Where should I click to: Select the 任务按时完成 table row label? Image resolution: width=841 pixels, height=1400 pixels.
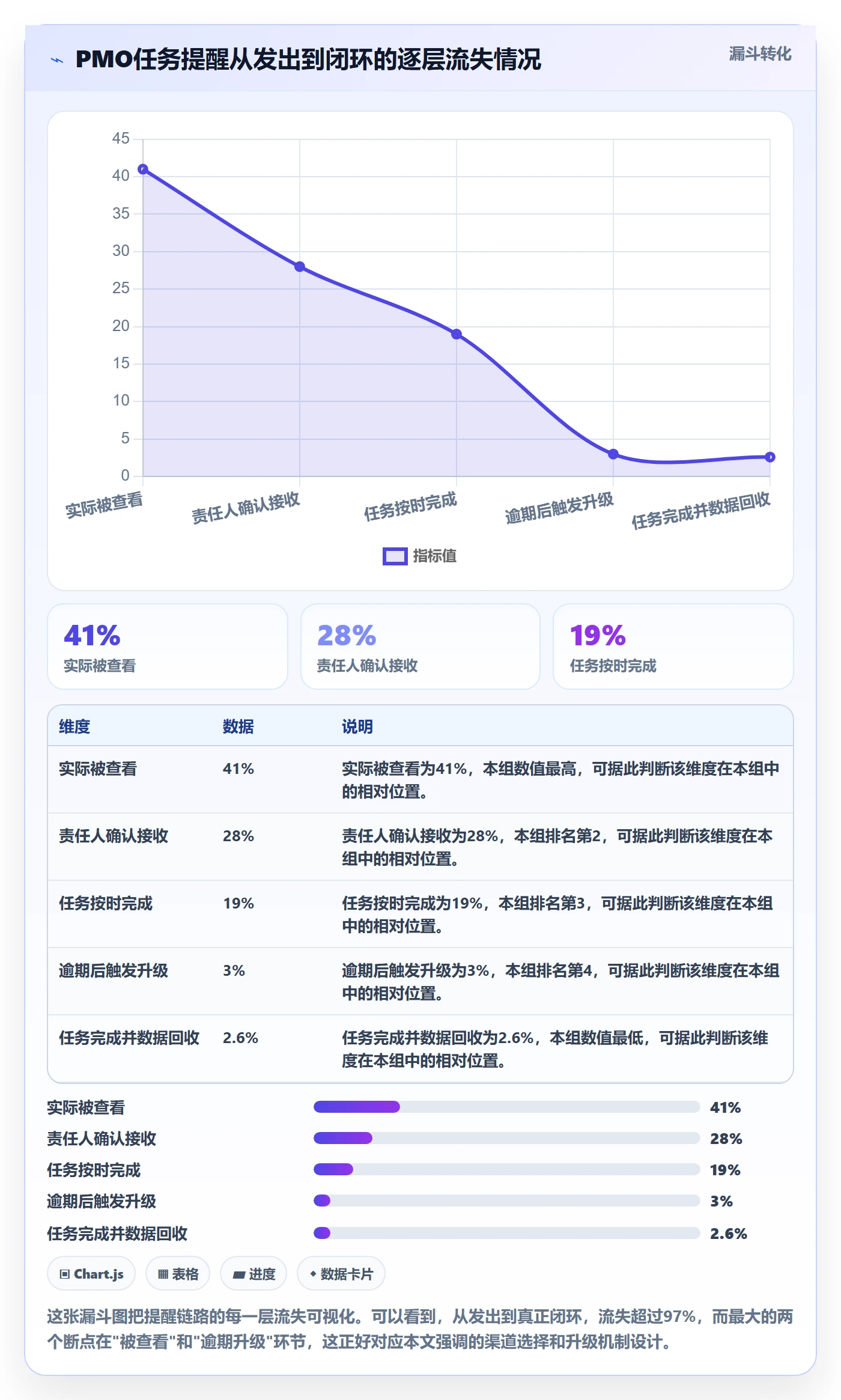click(106, 903)
